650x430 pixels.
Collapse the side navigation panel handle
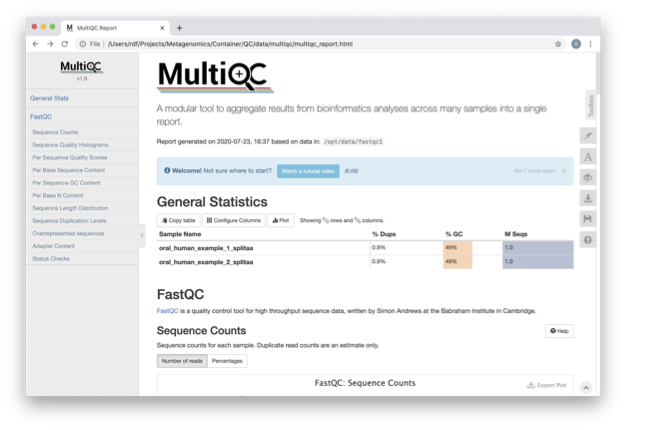pos(141,236)
